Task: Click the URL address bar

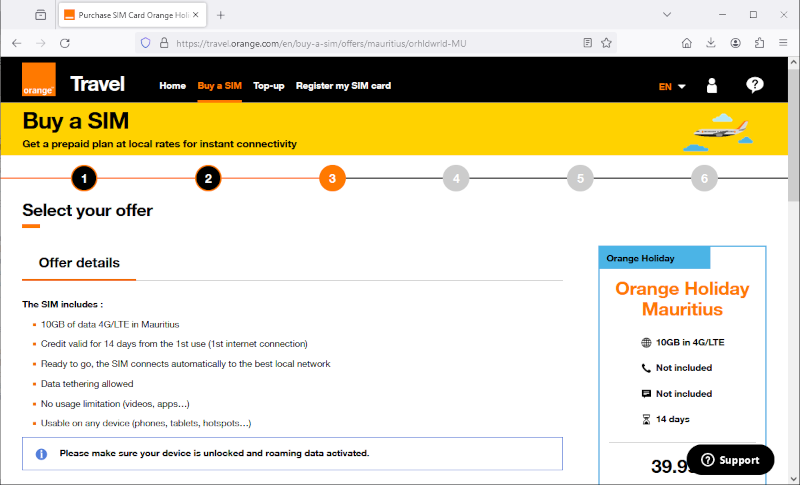Action: 378,43
